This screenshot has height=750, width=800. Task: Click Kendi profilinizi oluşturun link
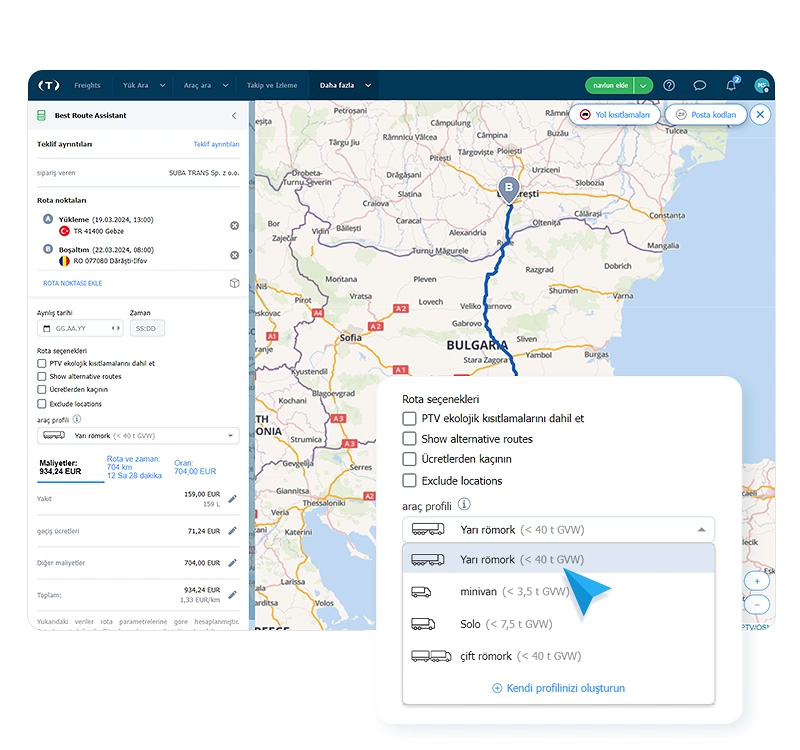[558, 688]
